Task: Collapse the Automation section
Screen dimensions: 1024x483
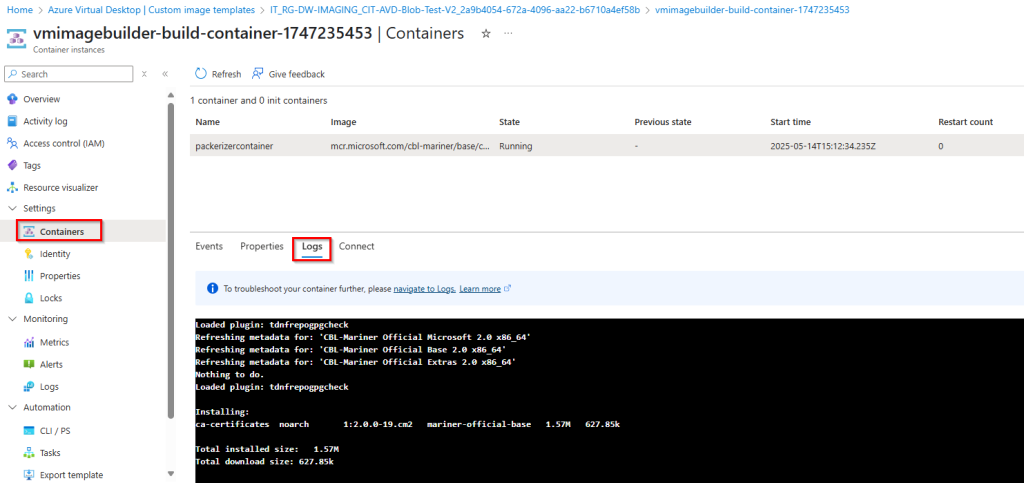Action: [x=12, y=408]
